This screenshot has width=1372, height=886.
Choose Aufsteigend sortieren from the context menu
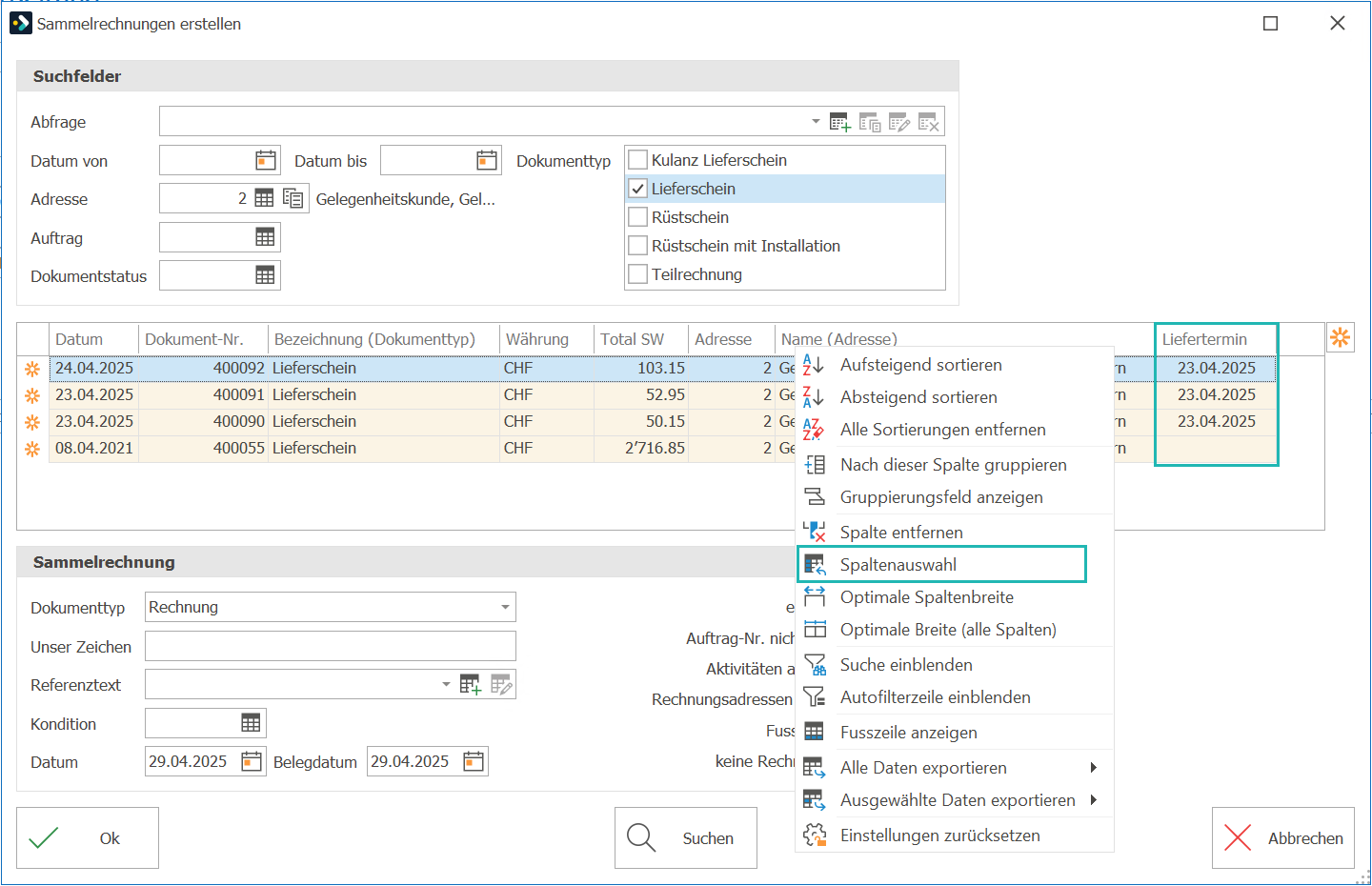(x=955, y=365)
